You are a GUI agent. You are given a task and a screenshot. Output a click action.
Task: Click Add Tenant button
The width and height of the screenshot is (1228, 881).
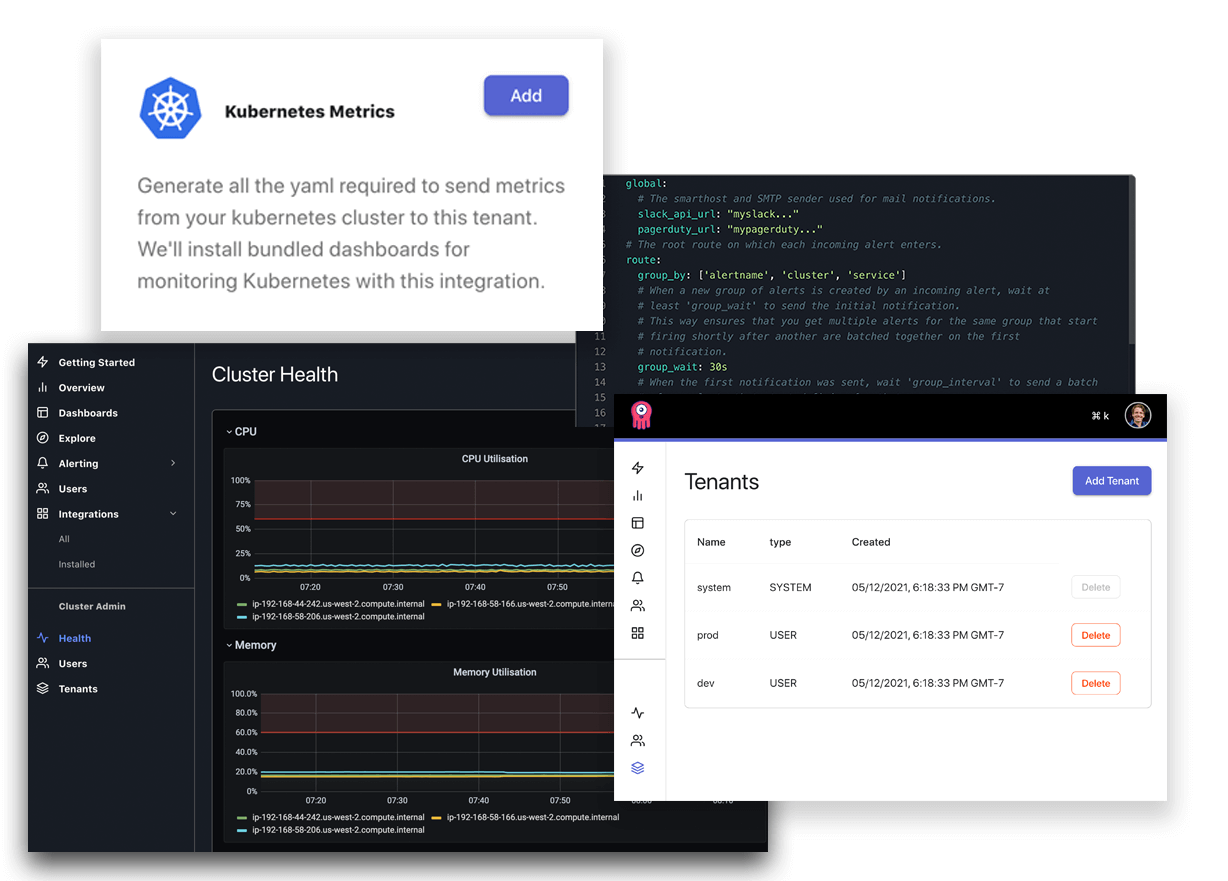point(1112,481)
